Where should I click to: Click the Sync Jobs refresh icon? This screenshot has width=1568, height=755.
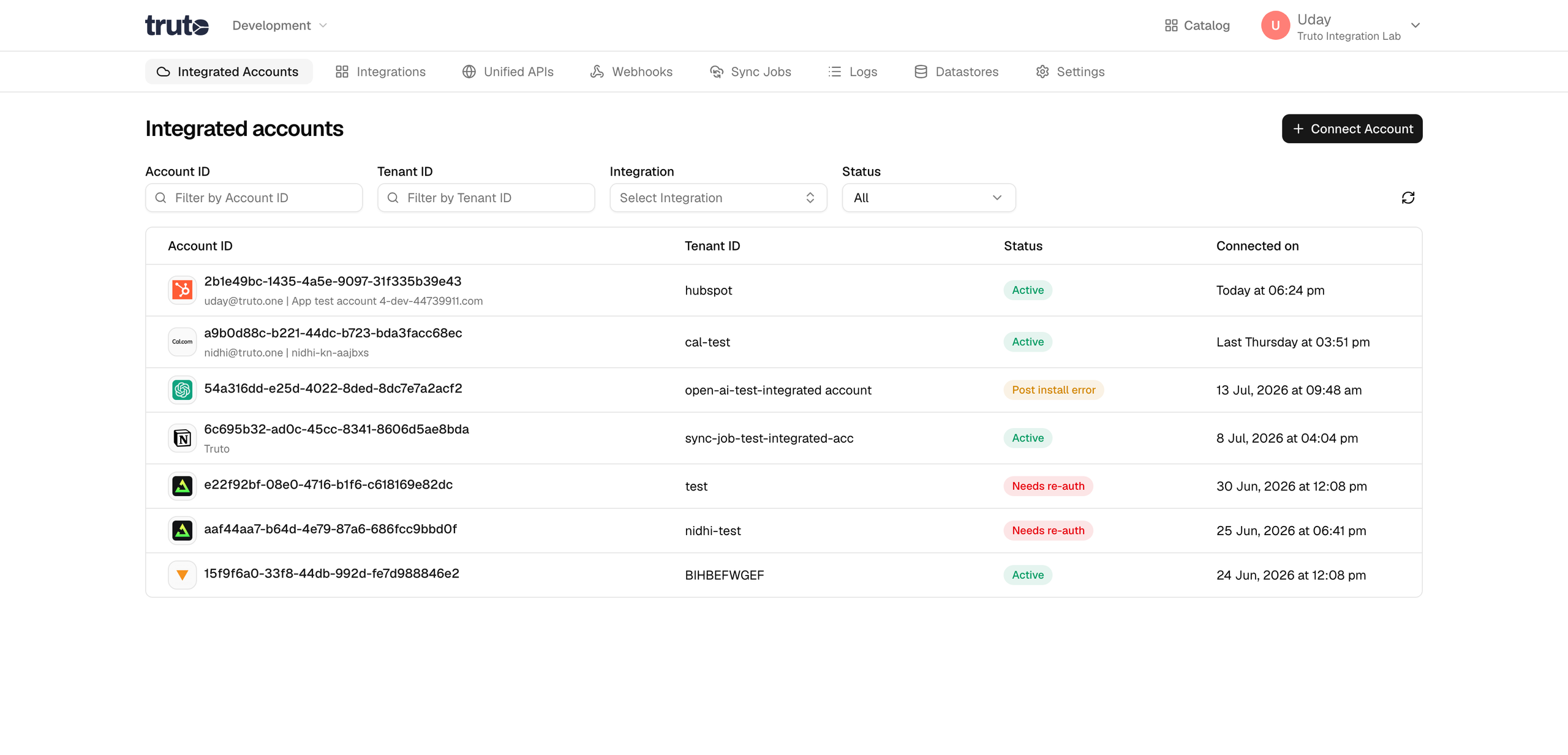[x=716, y=72]
